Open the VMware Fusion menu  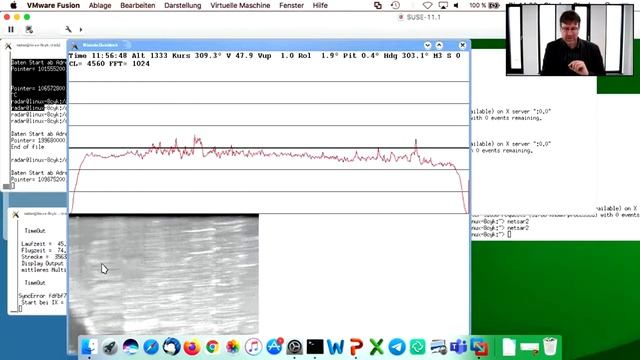(53, 5)
